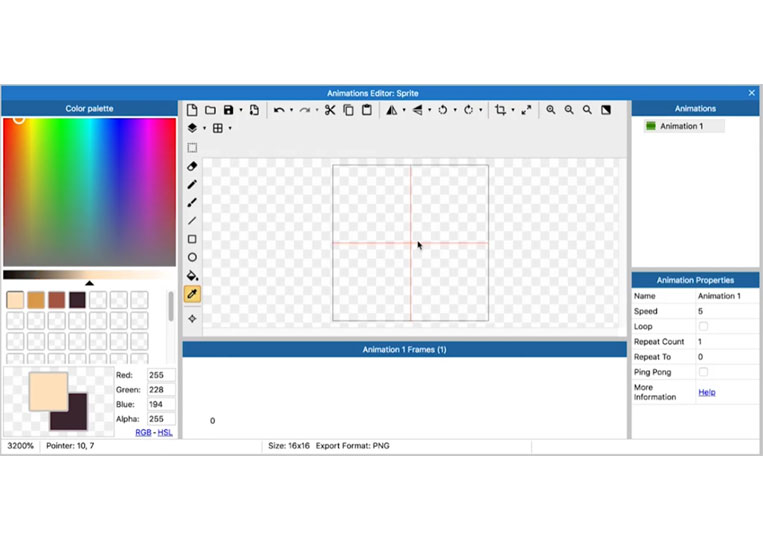
Task: Open the Help link for more information
Action: (x=707, y=392)
